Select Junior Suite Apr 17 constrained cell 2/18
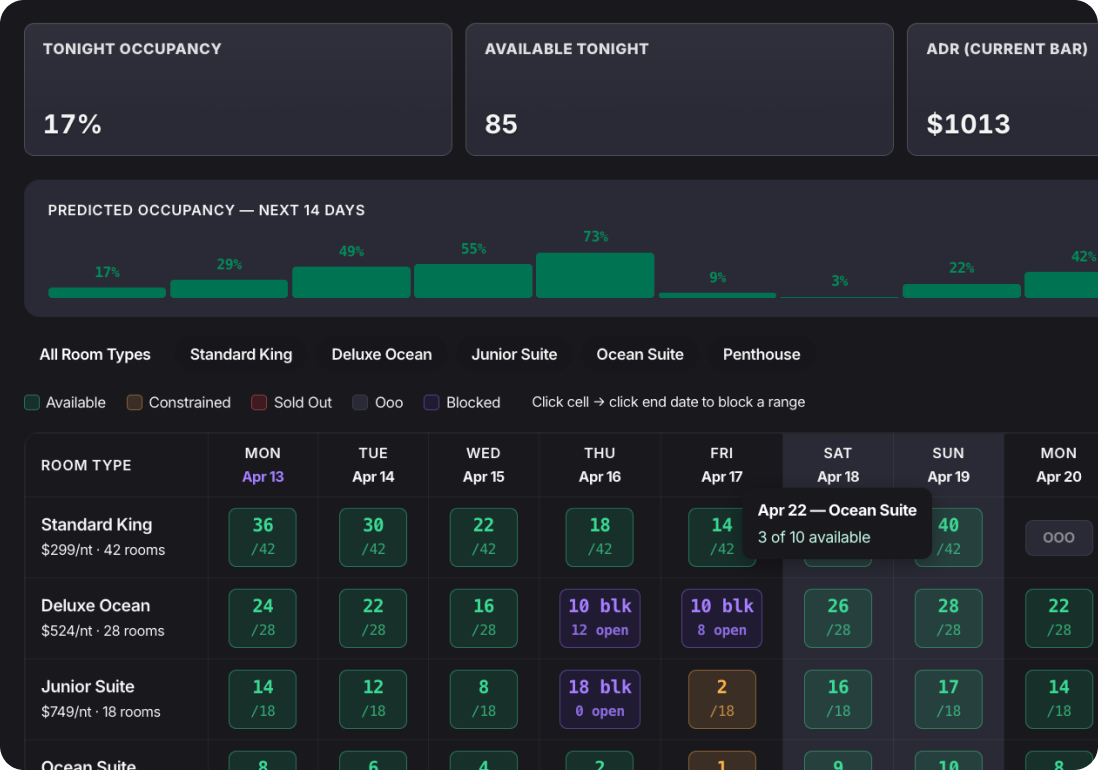Image resolution: width=1098 pixels, height=770 pixels. click(722, 699)
